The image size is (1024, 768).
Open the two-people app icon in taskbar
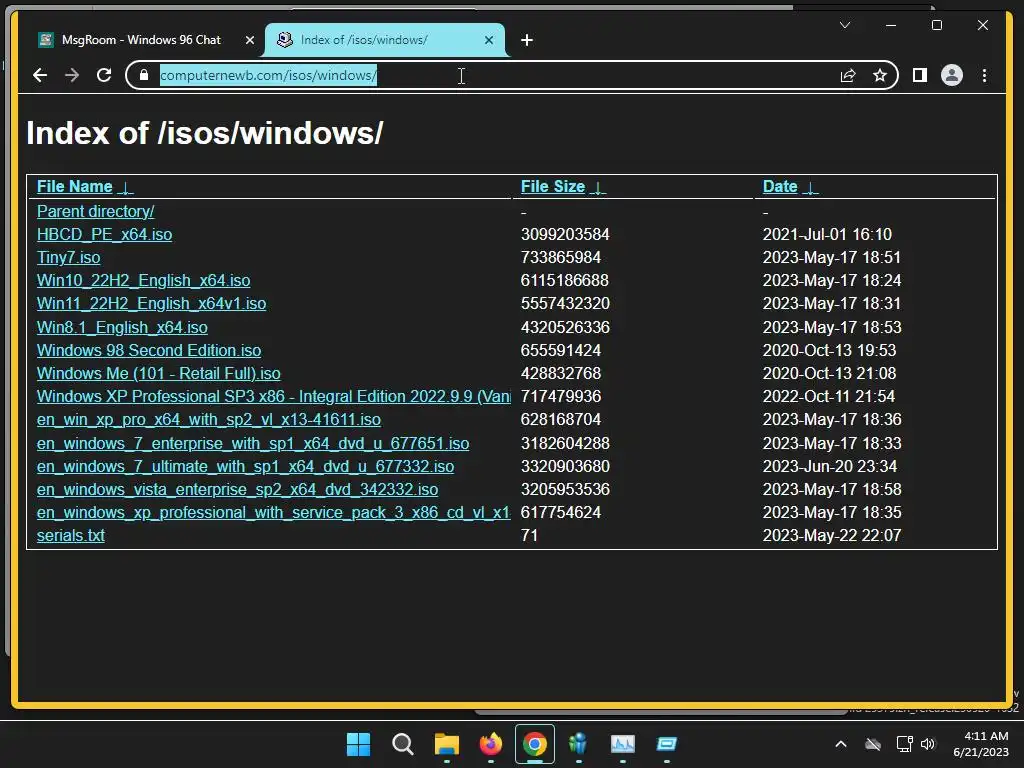click(x=578, y=744)
